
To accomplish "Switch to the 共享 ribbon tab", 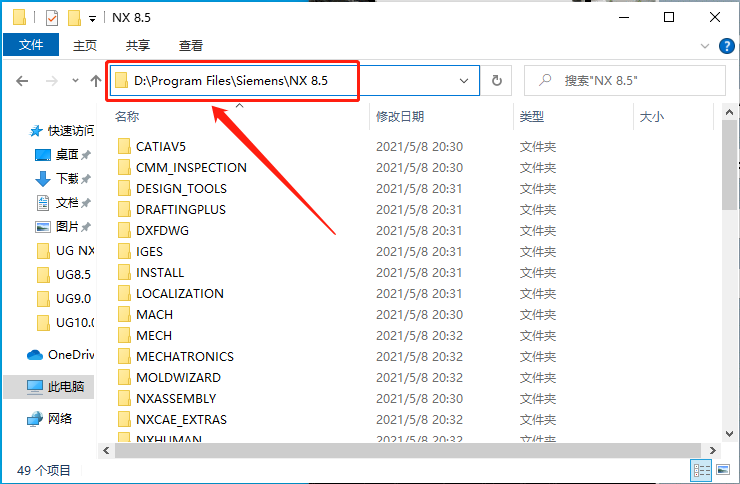I will coord(138,45).
